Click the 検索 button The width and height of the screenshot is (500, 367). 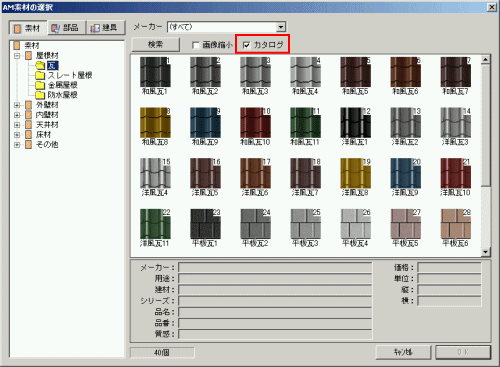pyautogui.click(x=156, y=44)
